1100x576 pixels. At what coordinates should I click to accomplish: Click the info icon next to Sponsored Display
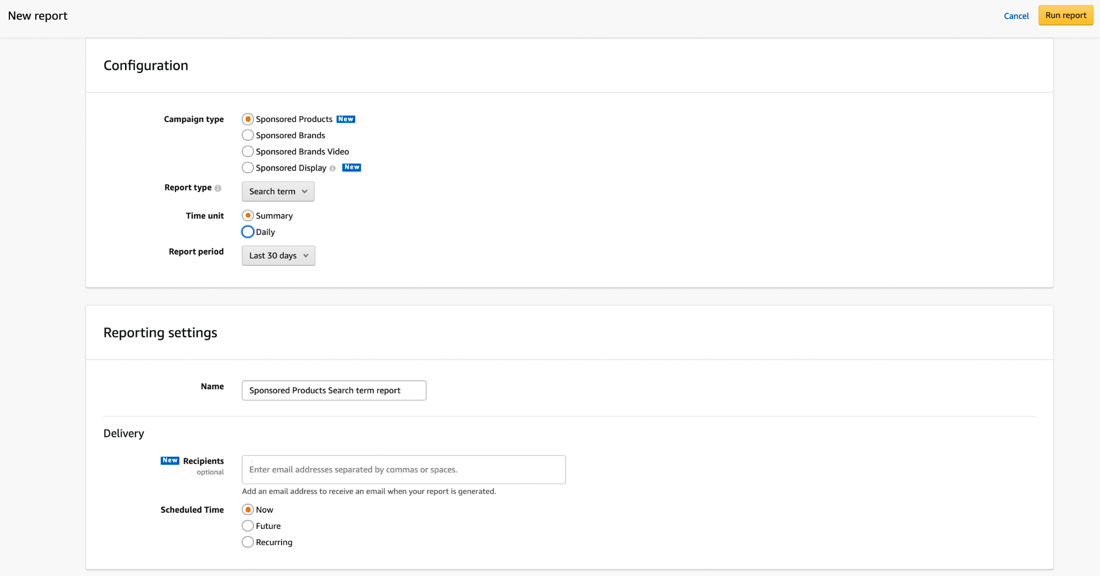[x=333, y=168]
